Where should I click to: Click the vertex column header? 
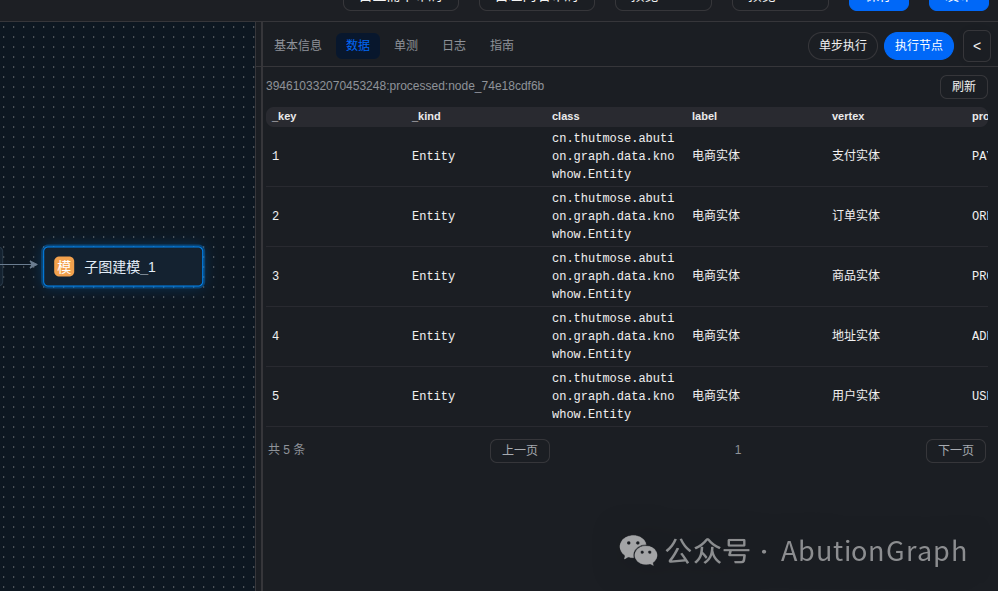(848, 116)
